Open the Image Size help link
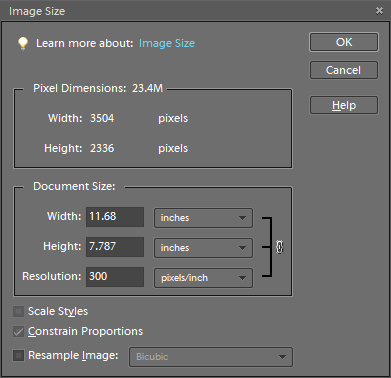 (x=167, y=43)
